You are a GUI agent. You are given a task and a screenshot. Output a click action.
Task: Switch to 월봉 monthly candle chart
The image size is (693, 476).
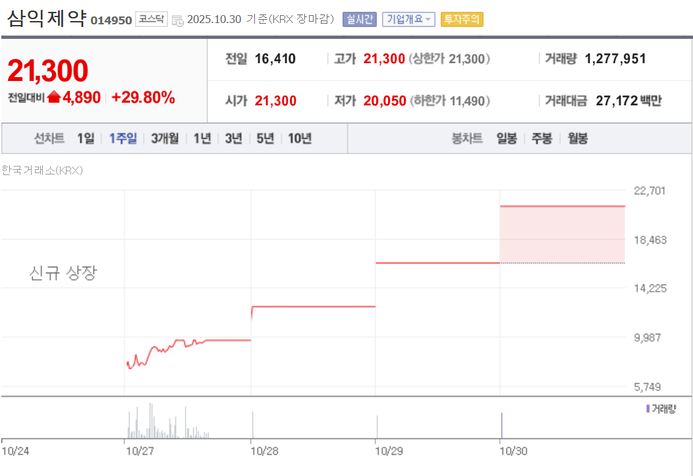[x=578, y=139]
